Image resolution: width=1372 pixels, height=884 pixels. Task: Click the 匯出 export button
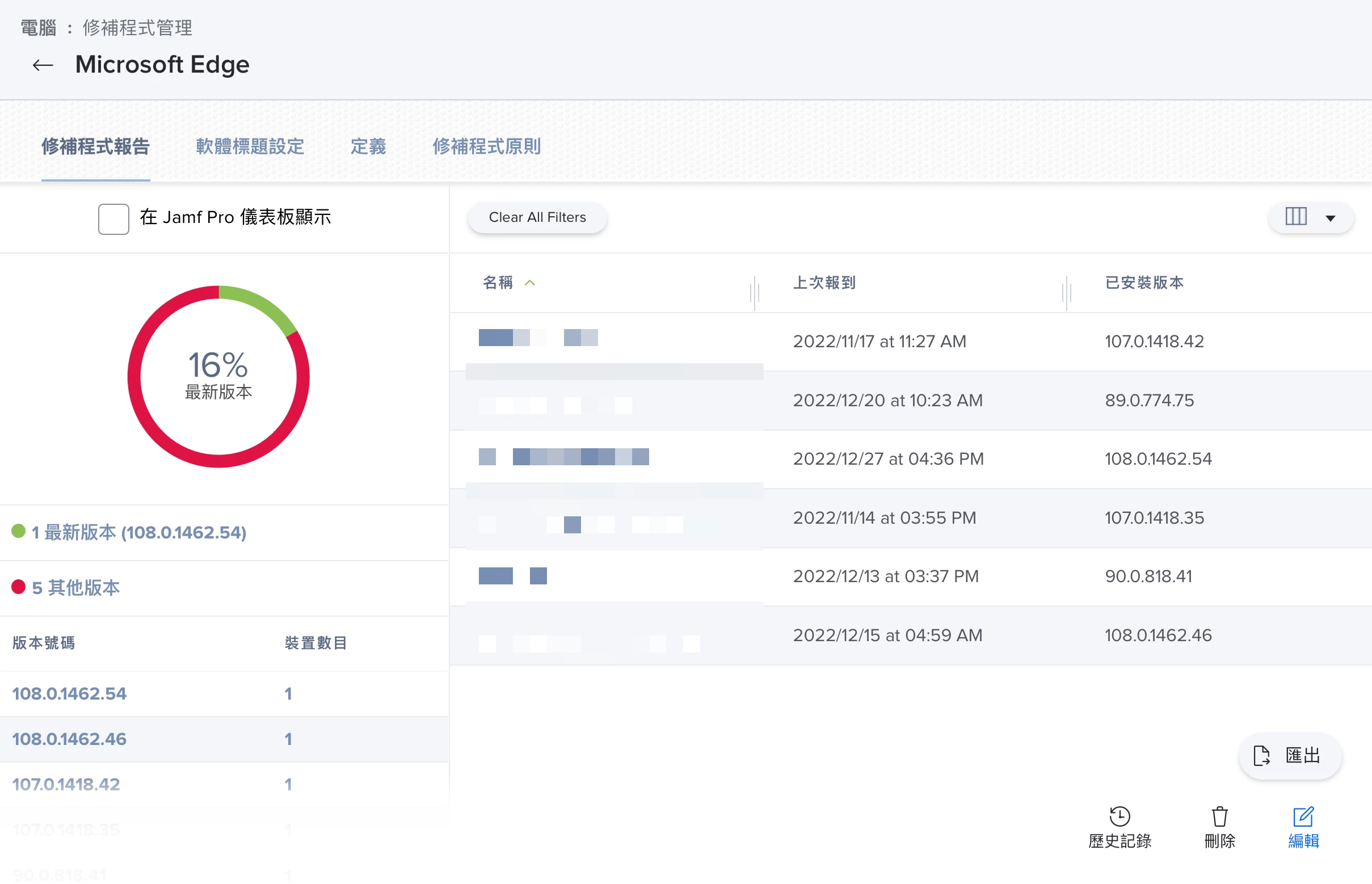[1289, 755]
